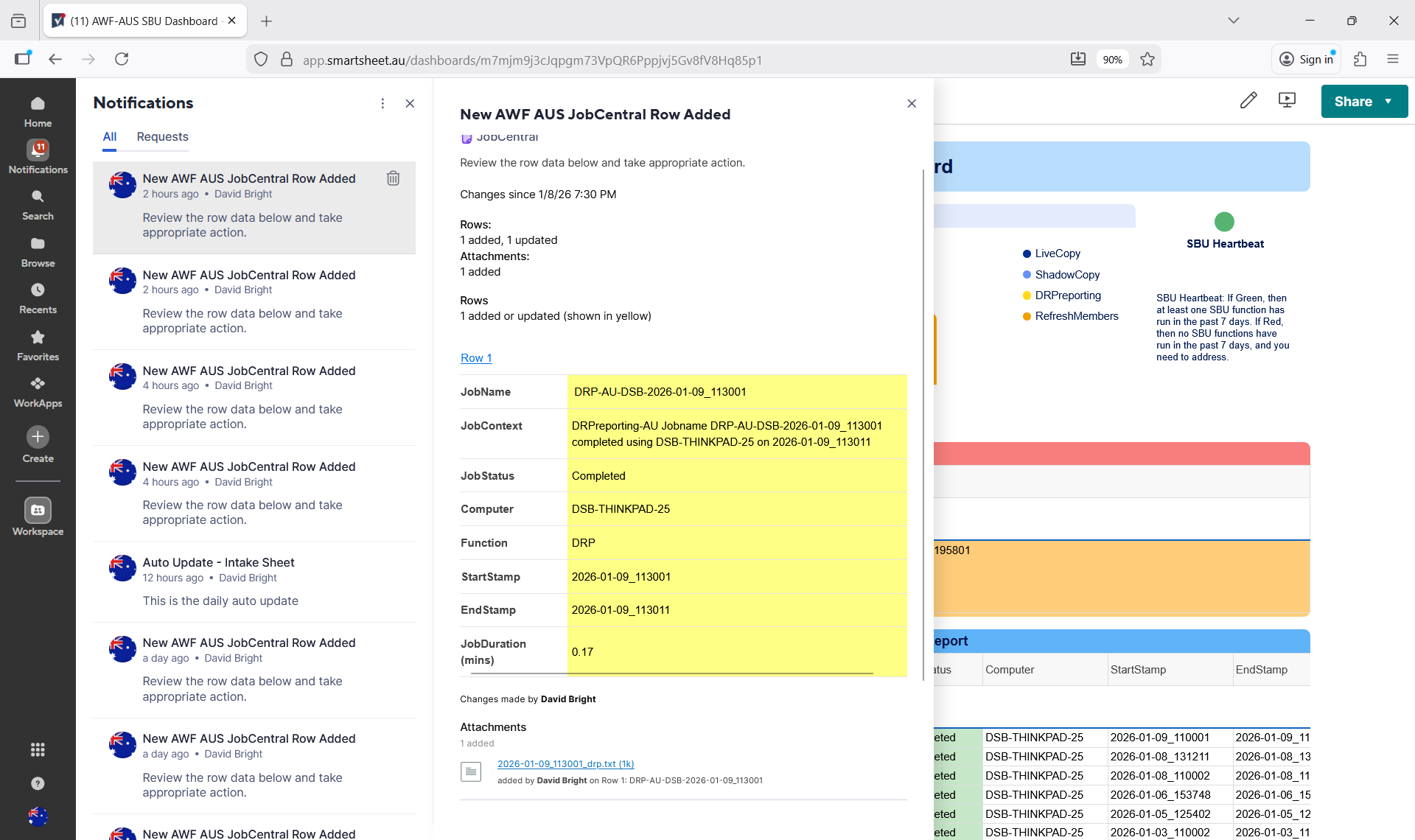Open the Row 1 link

coord(475,358)
